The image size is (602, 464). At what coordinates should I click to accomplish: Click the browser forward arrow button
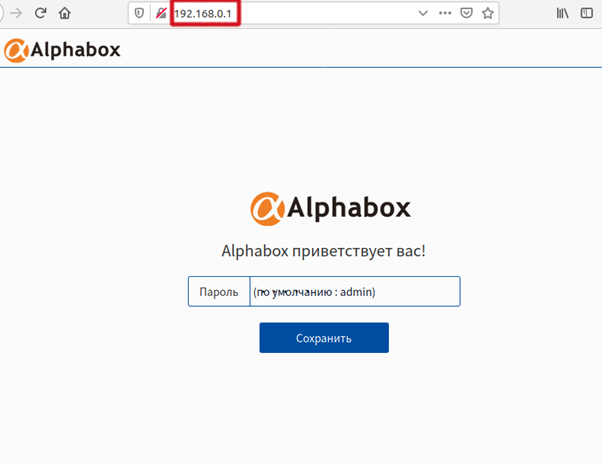click(15, 14)
